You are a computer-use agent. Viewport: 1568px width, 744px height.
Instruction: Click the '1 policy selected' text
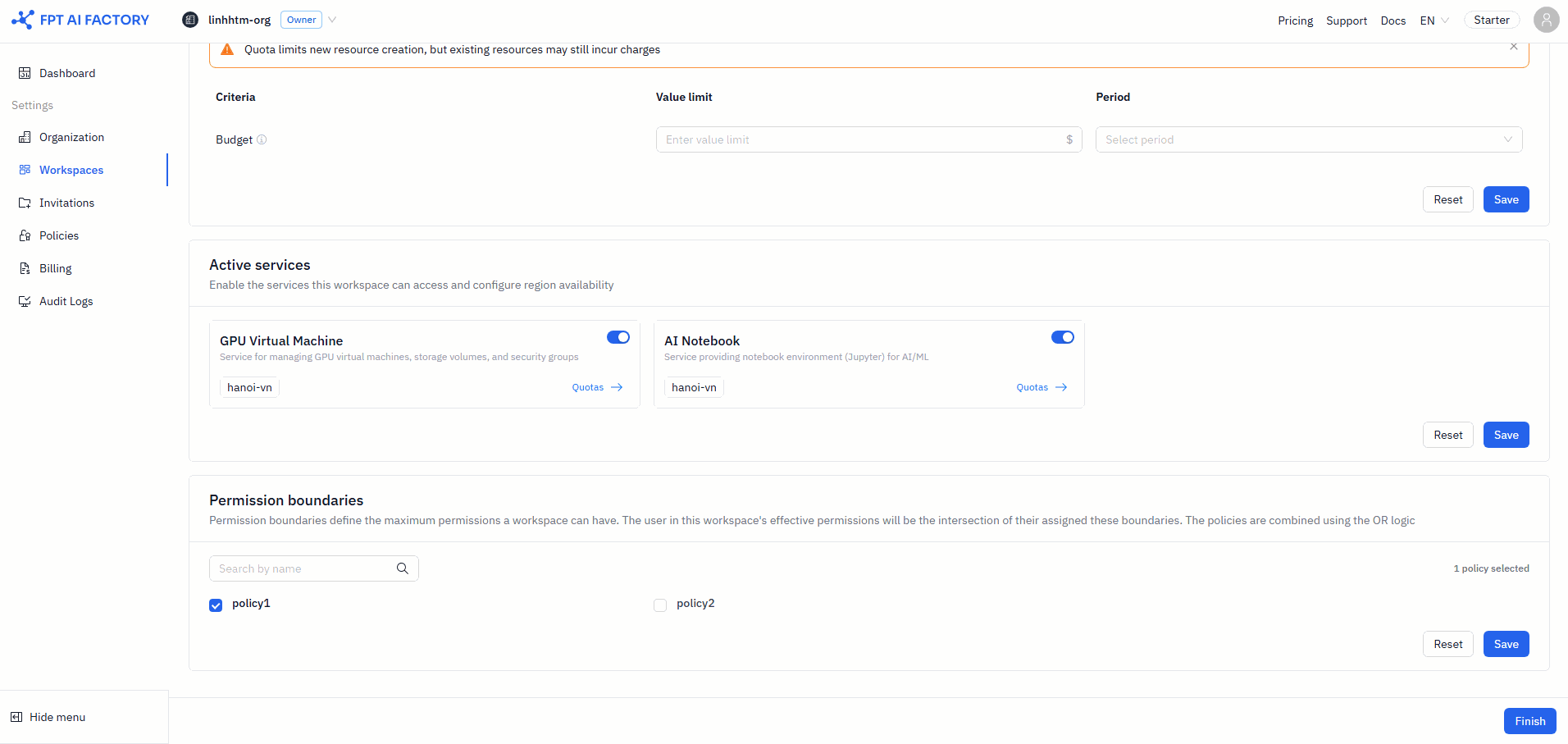click(1491, 568)
